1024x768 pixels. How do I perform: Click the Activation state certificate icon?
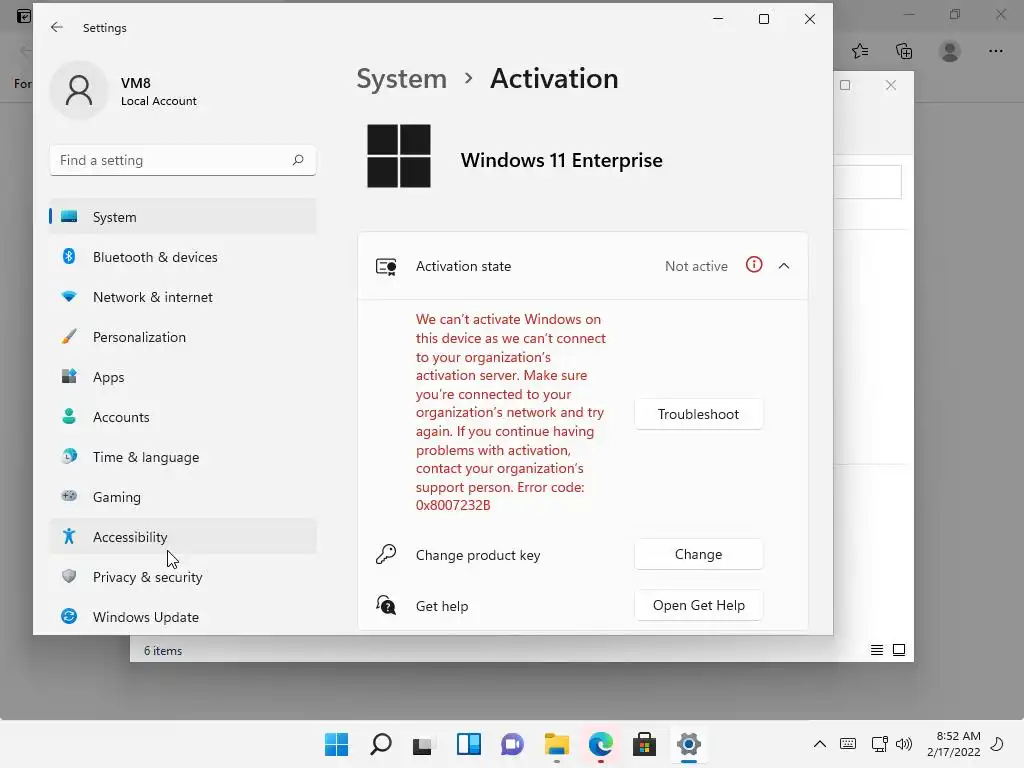point(386,266)
